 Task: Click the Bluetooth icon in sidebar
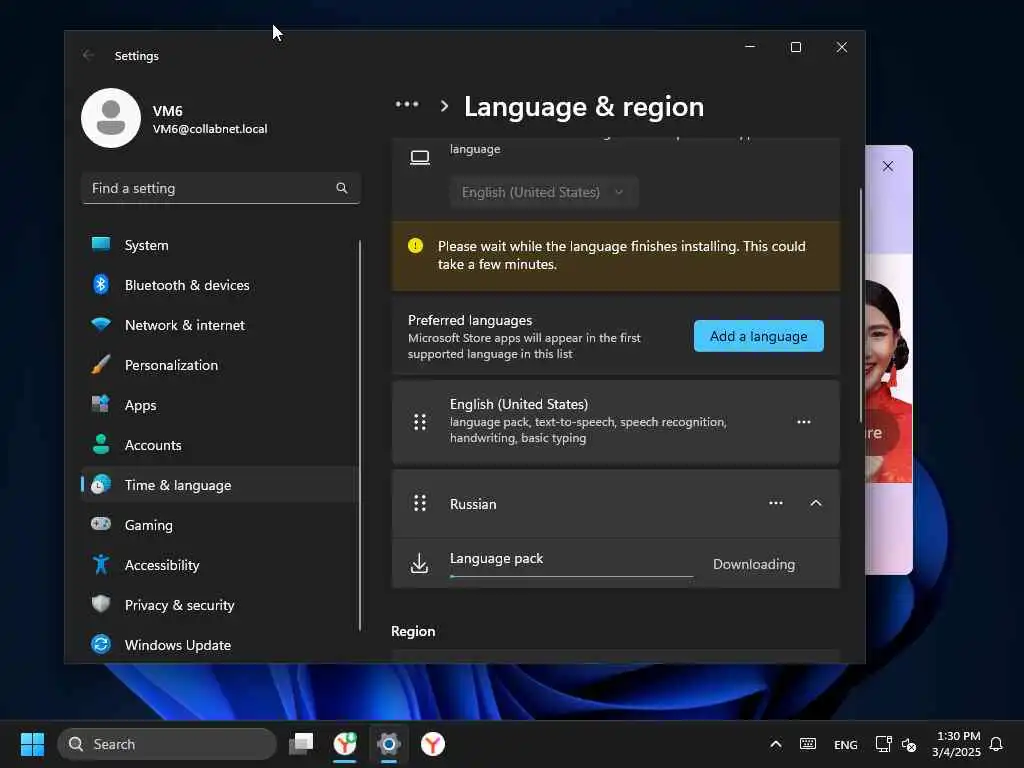101,285
